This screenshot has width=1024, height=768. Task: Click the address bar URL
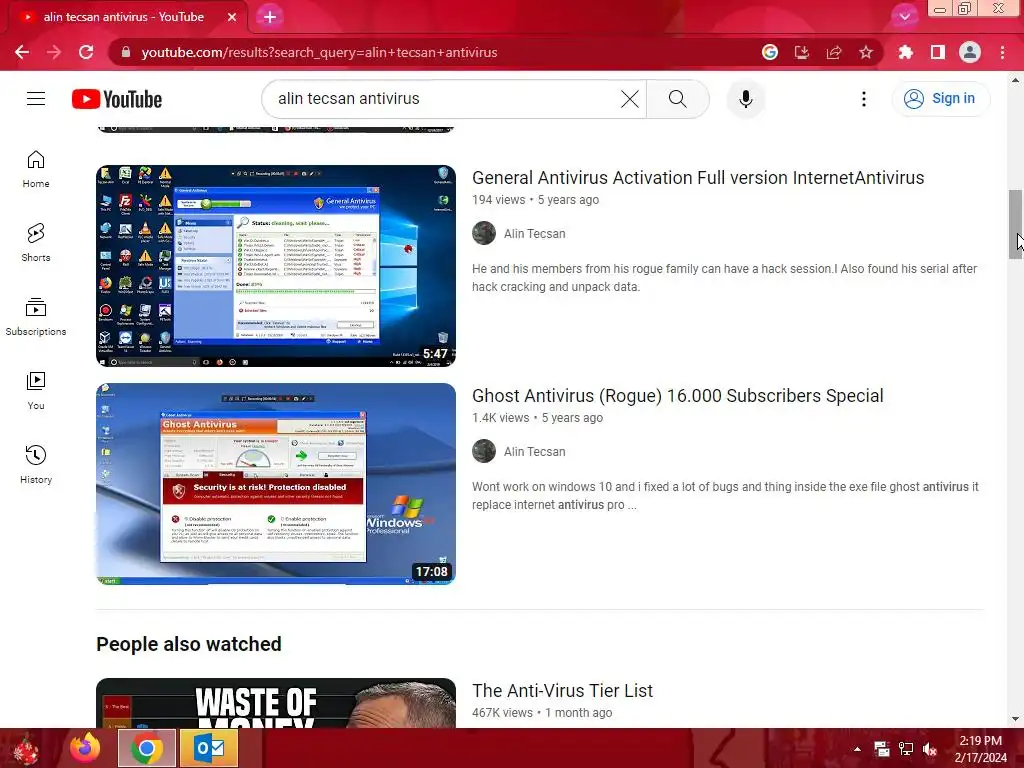tap(319, 52)
